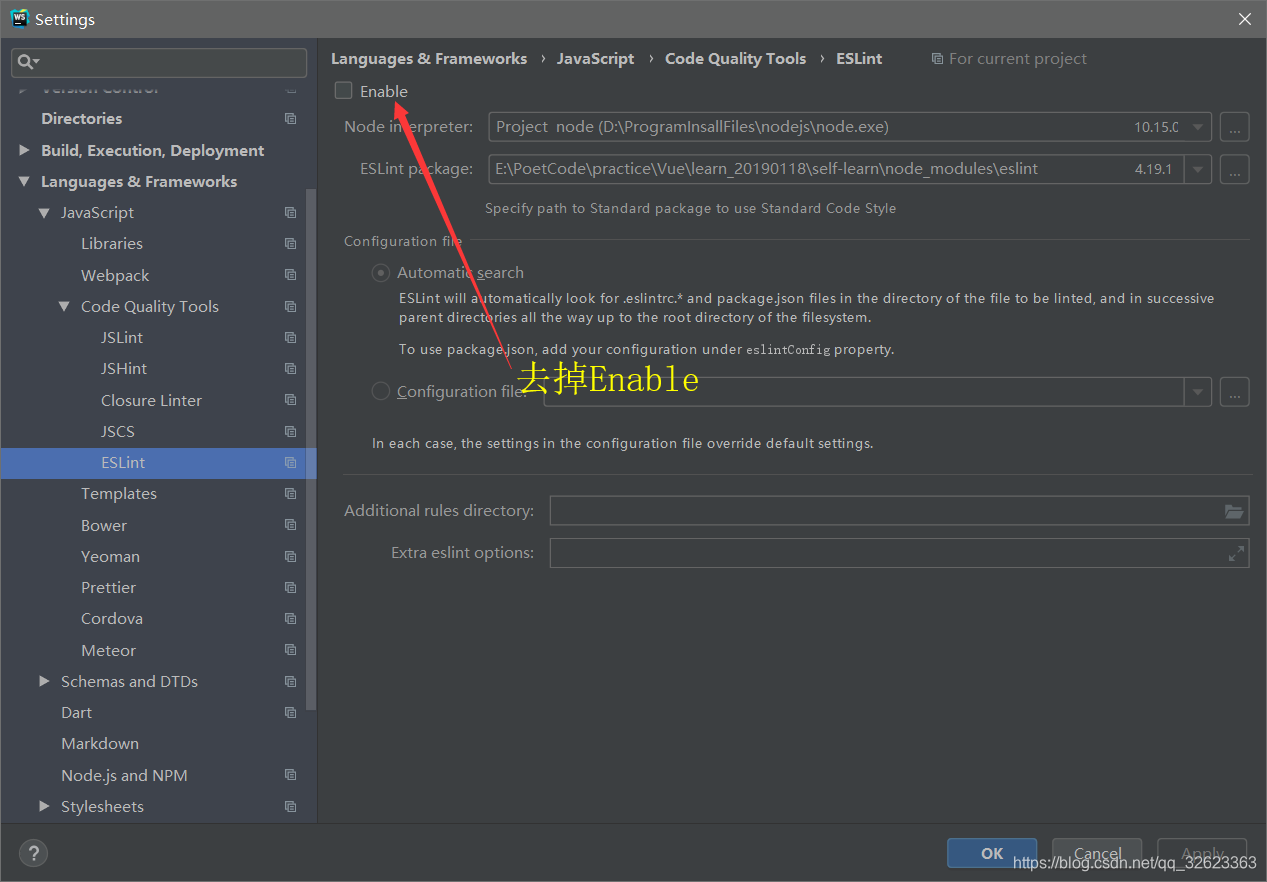1267x882 pixels.
Task: Expand the Extra eslint options field
Action: (x=1236, y=553)
